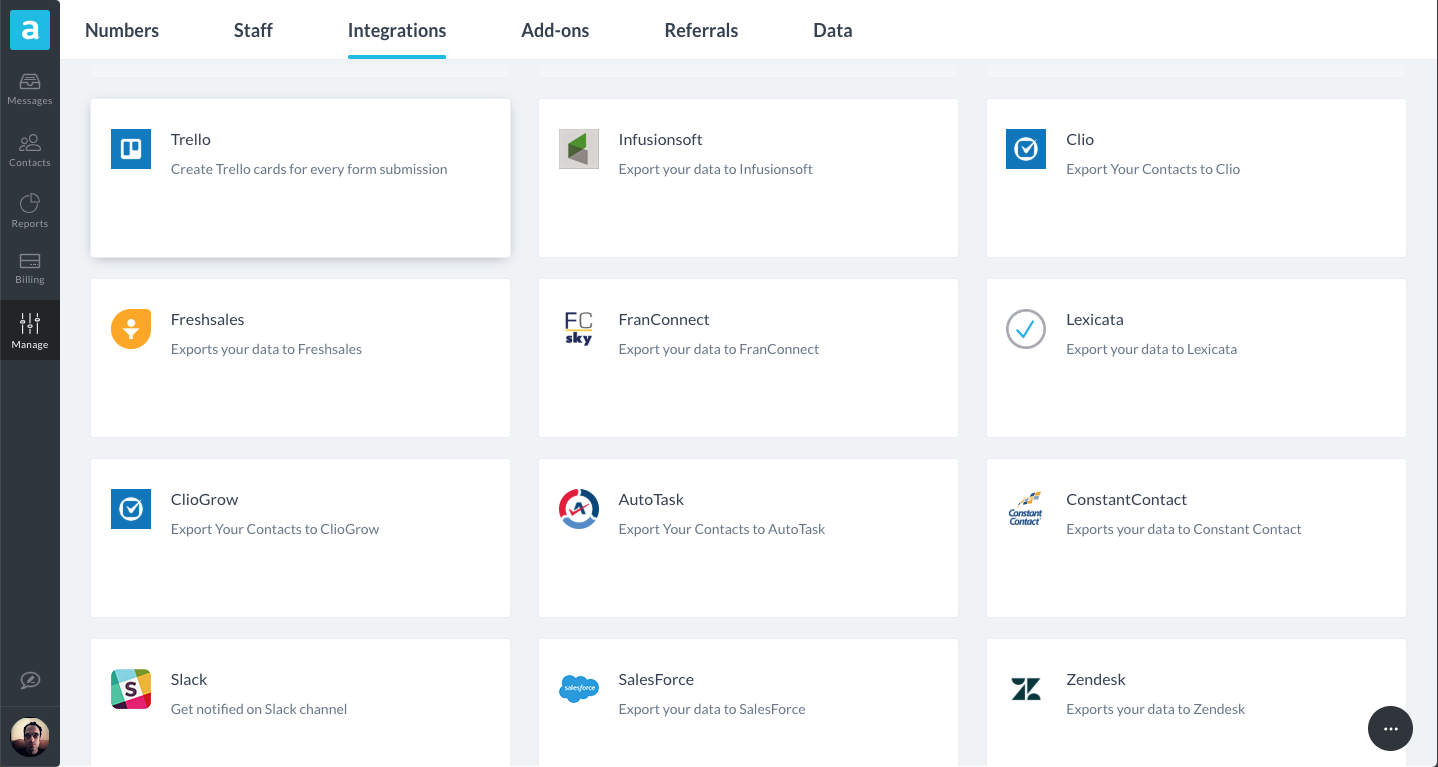The width and height of the screenshot is (1438, 767).
Task: Switch to the Referrals tab
Action: [x=701, y=30]
